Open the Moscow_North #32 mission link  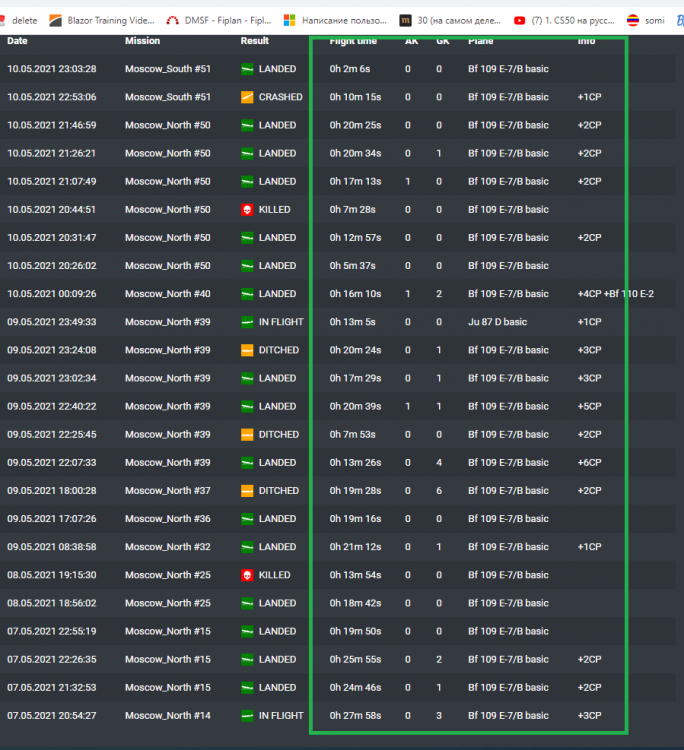coord(167,547)
